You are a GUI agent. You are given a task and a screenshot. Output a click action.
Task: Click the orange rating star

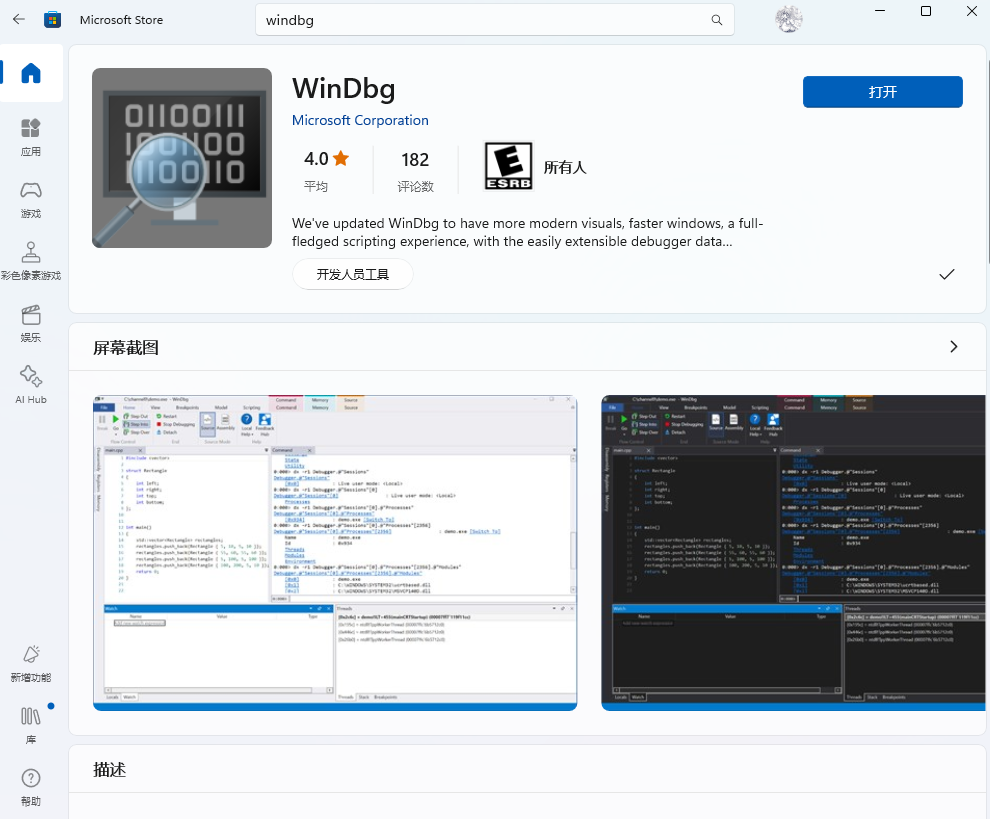coord(341,158)
